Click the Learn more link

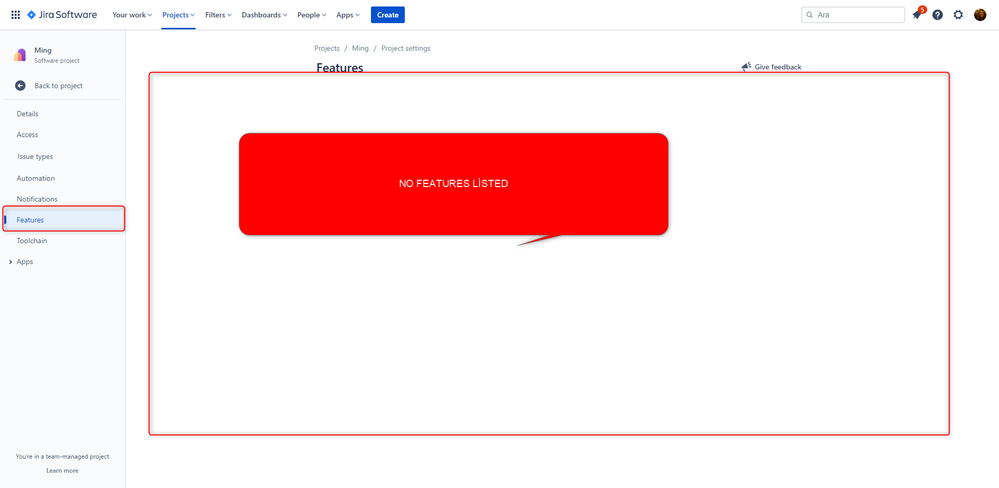coord(62,471)
